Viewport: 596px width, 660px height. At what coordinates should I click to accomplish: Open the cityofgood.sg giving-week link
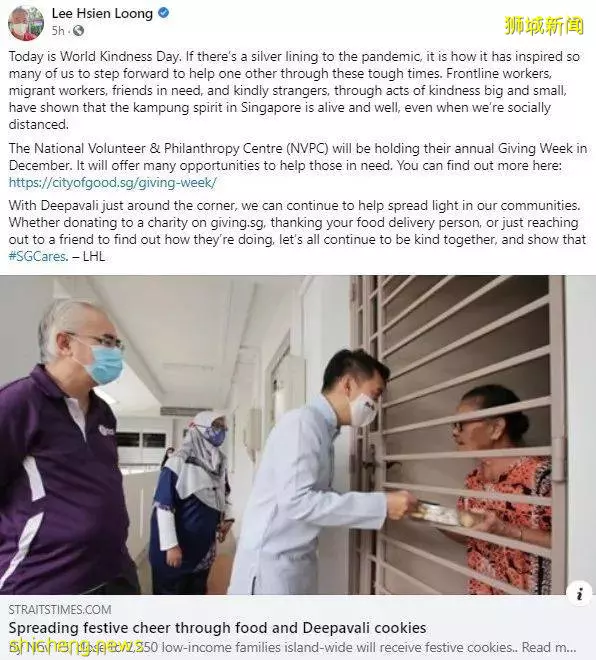click(112, 182)
